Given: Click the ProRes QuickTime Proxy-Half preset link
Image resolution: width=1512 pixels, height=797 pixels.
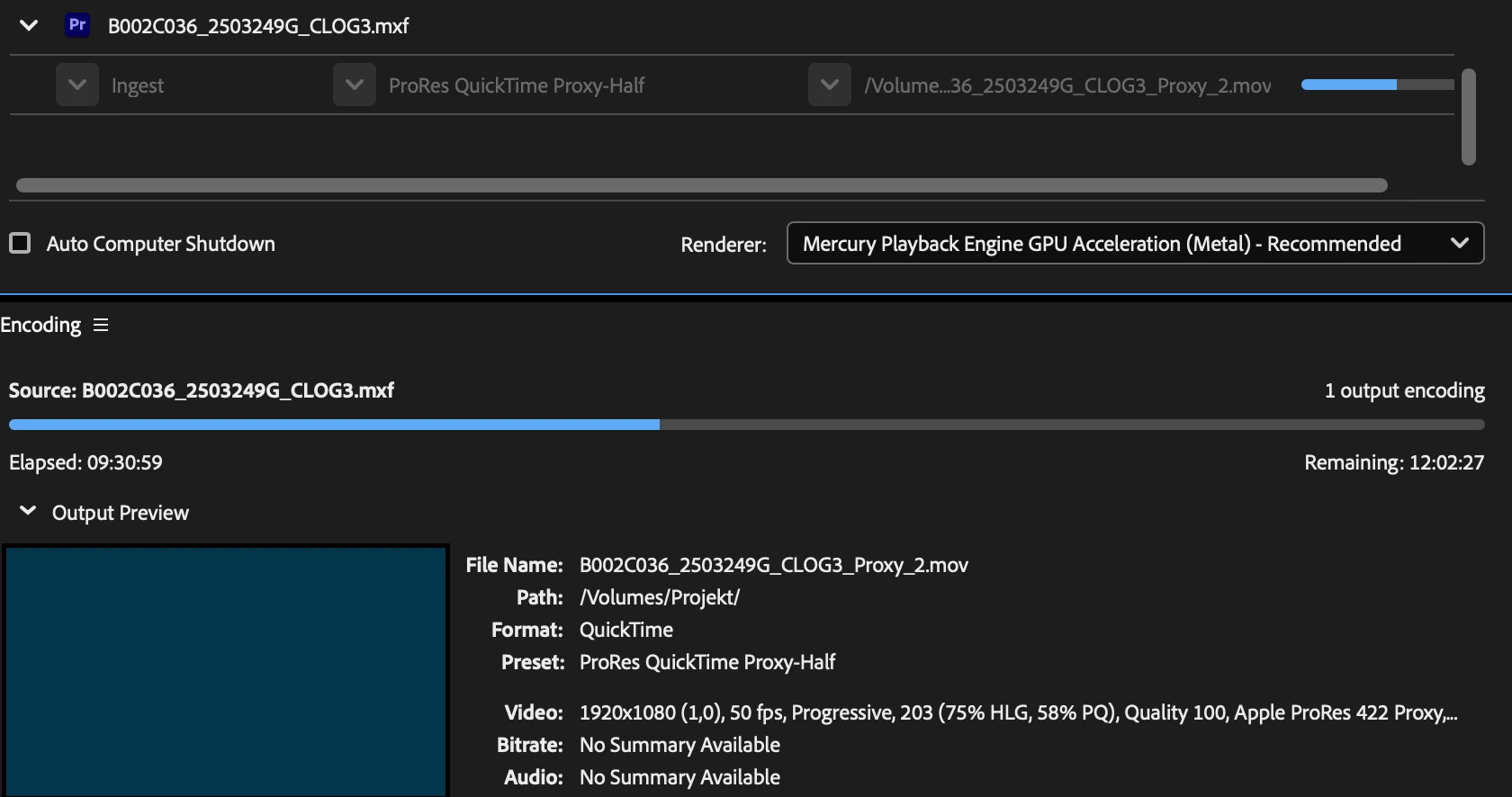Looking at the screenshot, I should pyautogui.click(x=517, y=85).
